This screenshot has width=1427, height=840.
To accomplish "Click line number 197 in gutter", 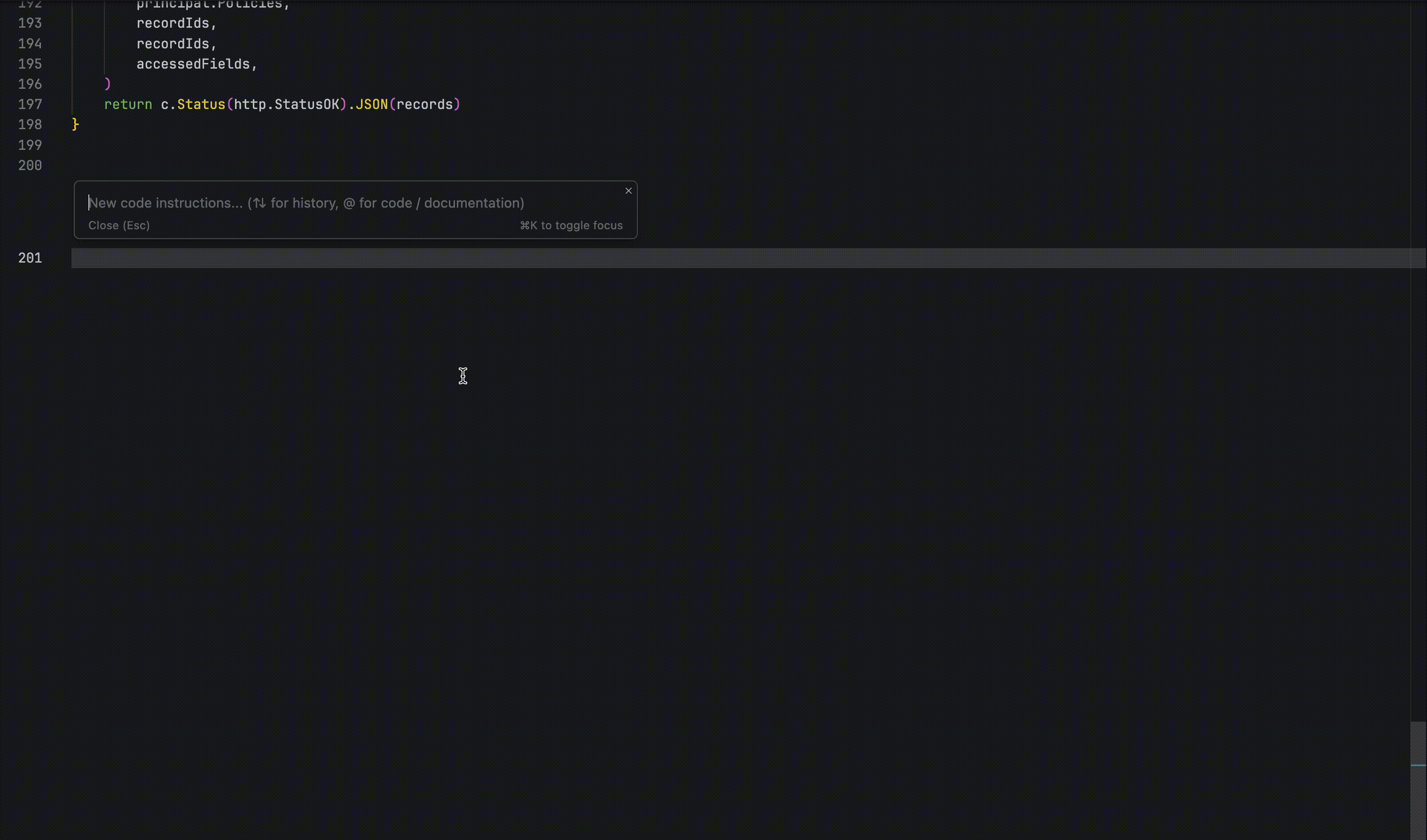I will (x=30, y=104).
